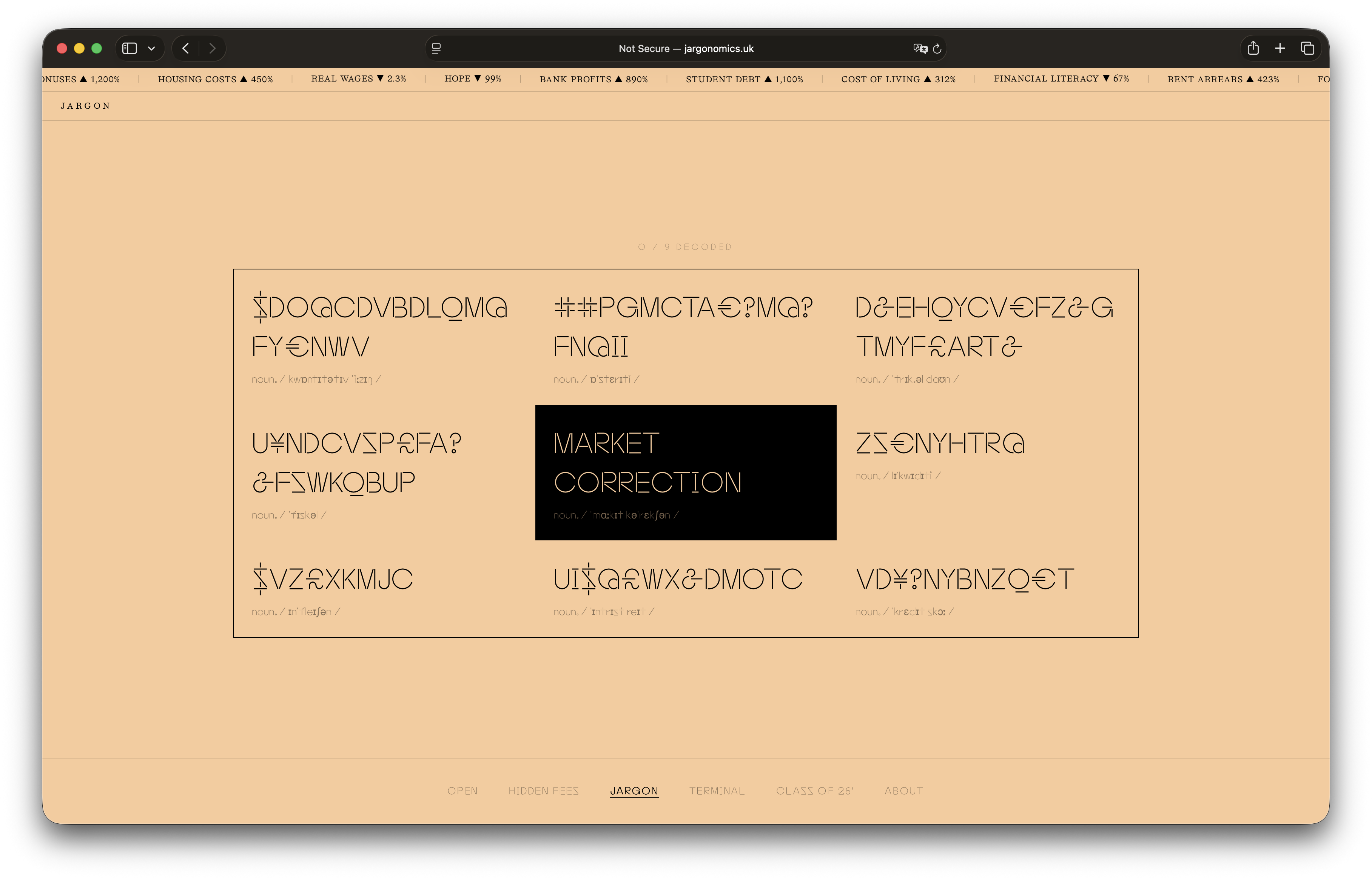1372x880 pixels.
Task: Select the MARKET CORRECTION black card
Action: 685,472
